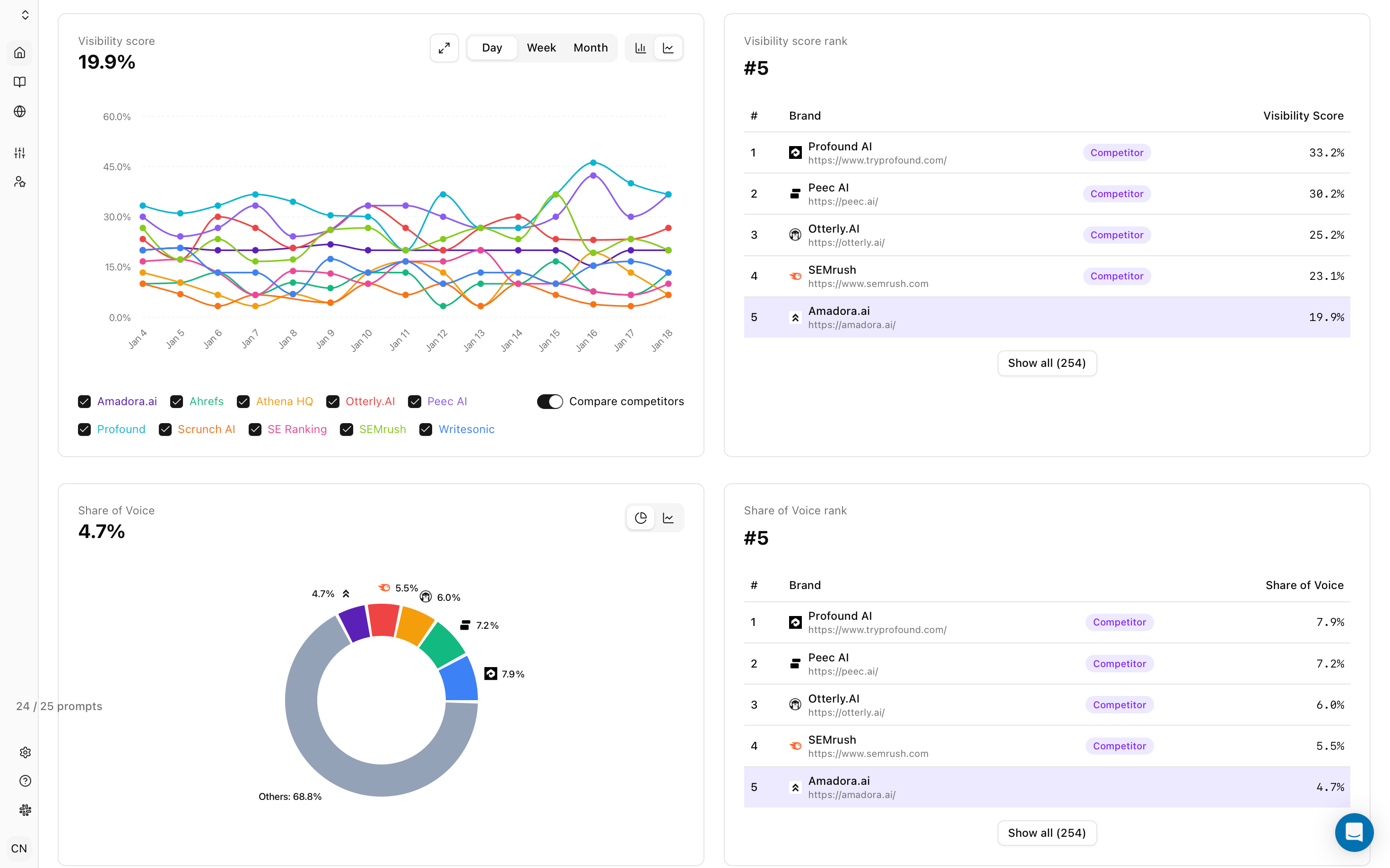Click Peec AI logo in Share of Voice table
The width and height of the screenshot is (1390, 868).
pyautogui.click(x=795, y=664)
